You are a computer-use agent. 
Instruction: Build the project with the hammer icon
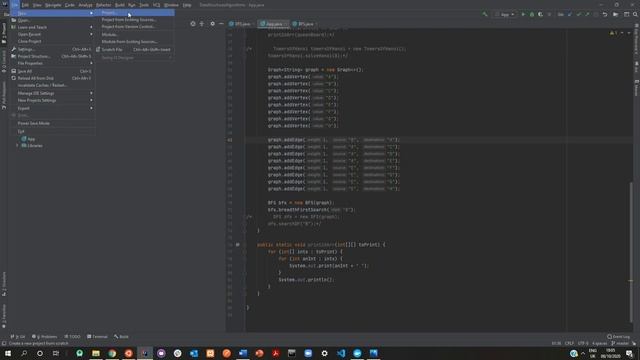click(485, 14)
